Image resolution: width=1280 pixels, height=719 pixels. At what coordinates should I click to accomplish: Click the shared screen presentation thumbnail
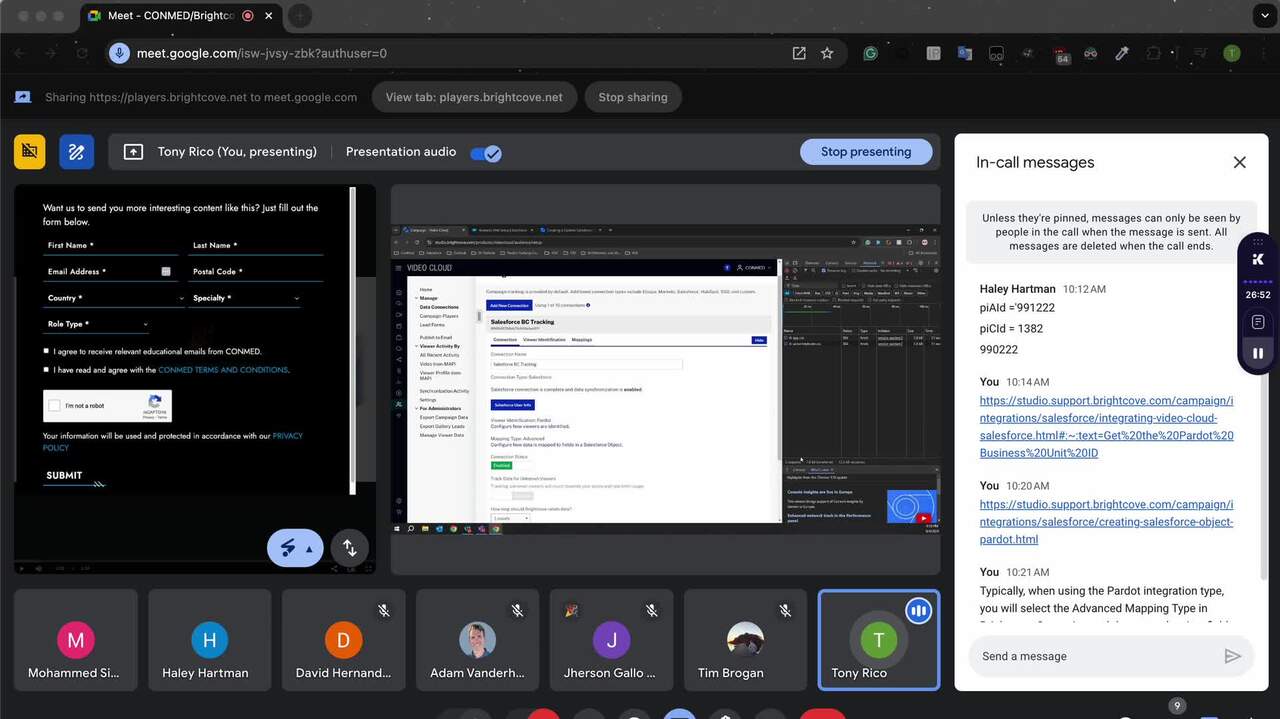point(665,379)
